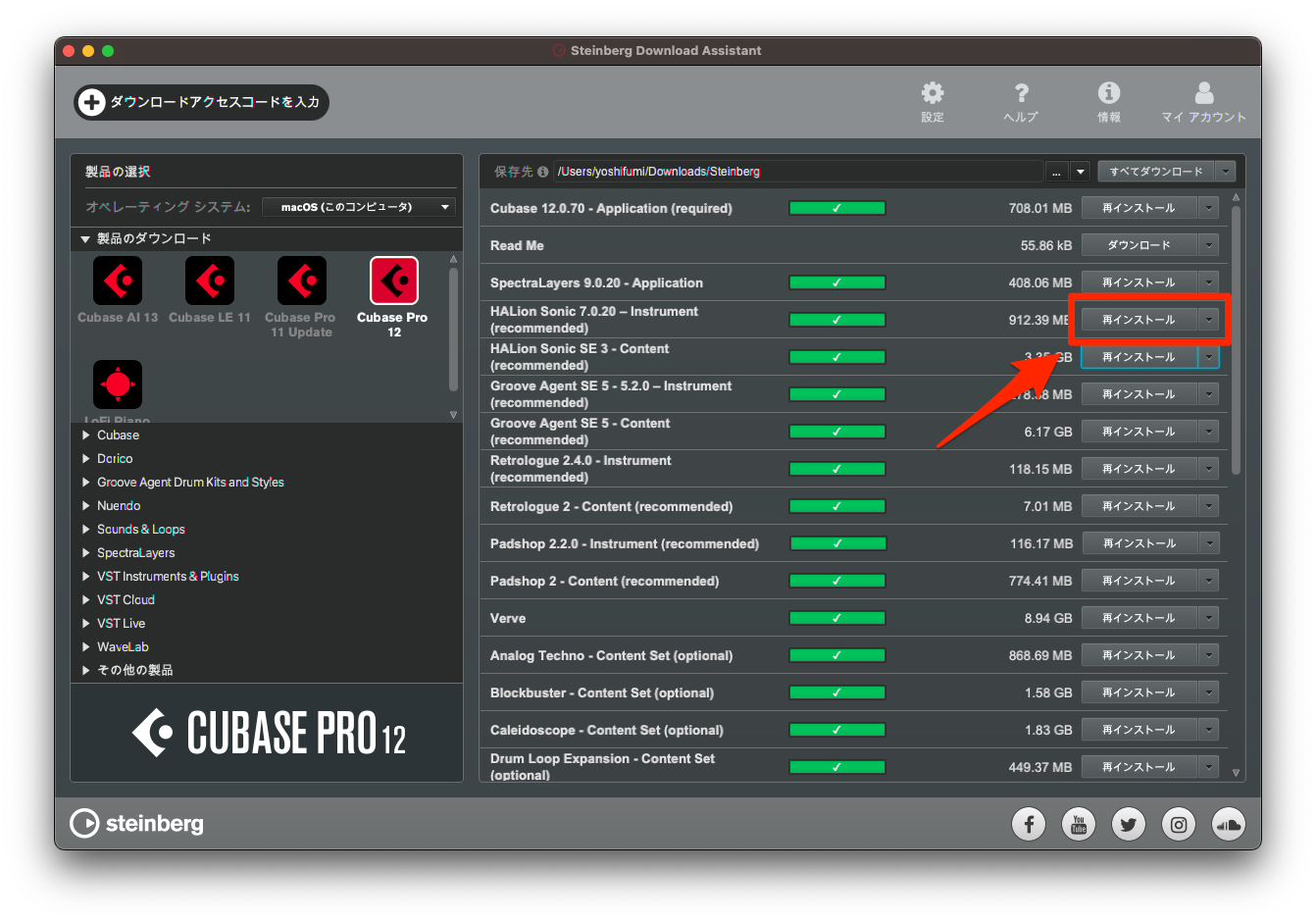Reinstall Groove Agent SE 5 Content
This screenshot has height=922, width=1316.
click(x=1139, y=432)
